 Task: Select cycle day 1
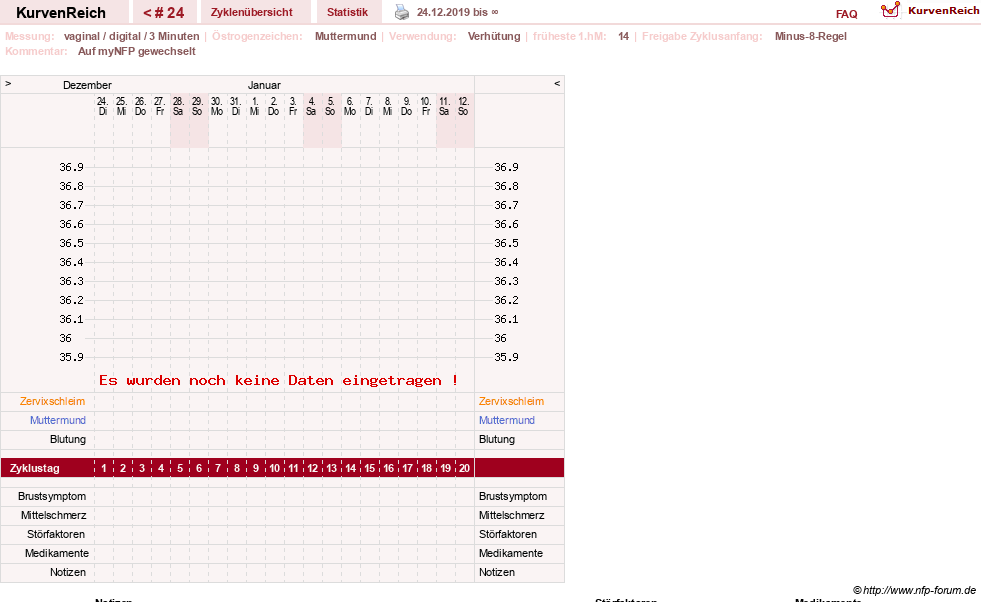click(x=104, y=468)
